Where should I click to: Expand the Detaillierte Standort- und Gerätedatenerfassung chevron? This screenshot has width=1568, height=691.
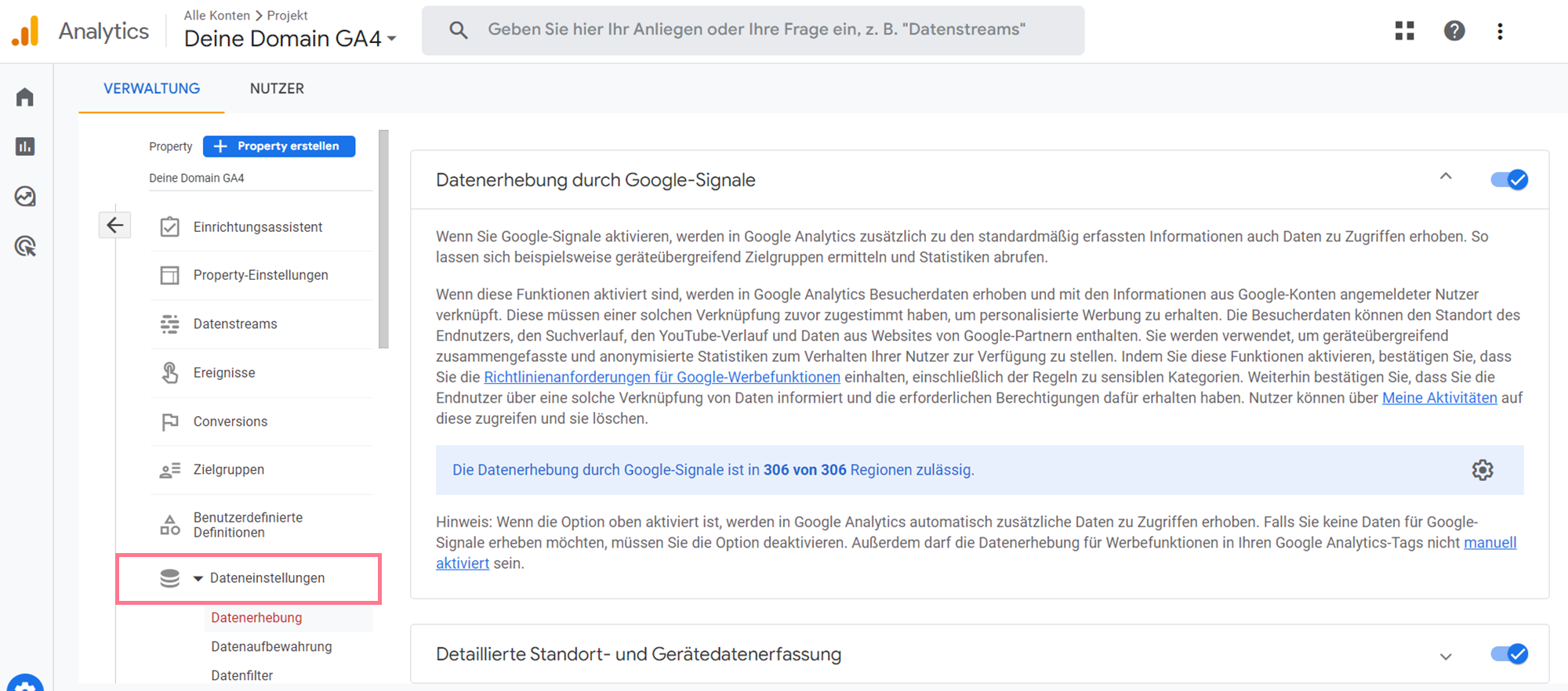pyautogui.click(x=1446, y=657)
